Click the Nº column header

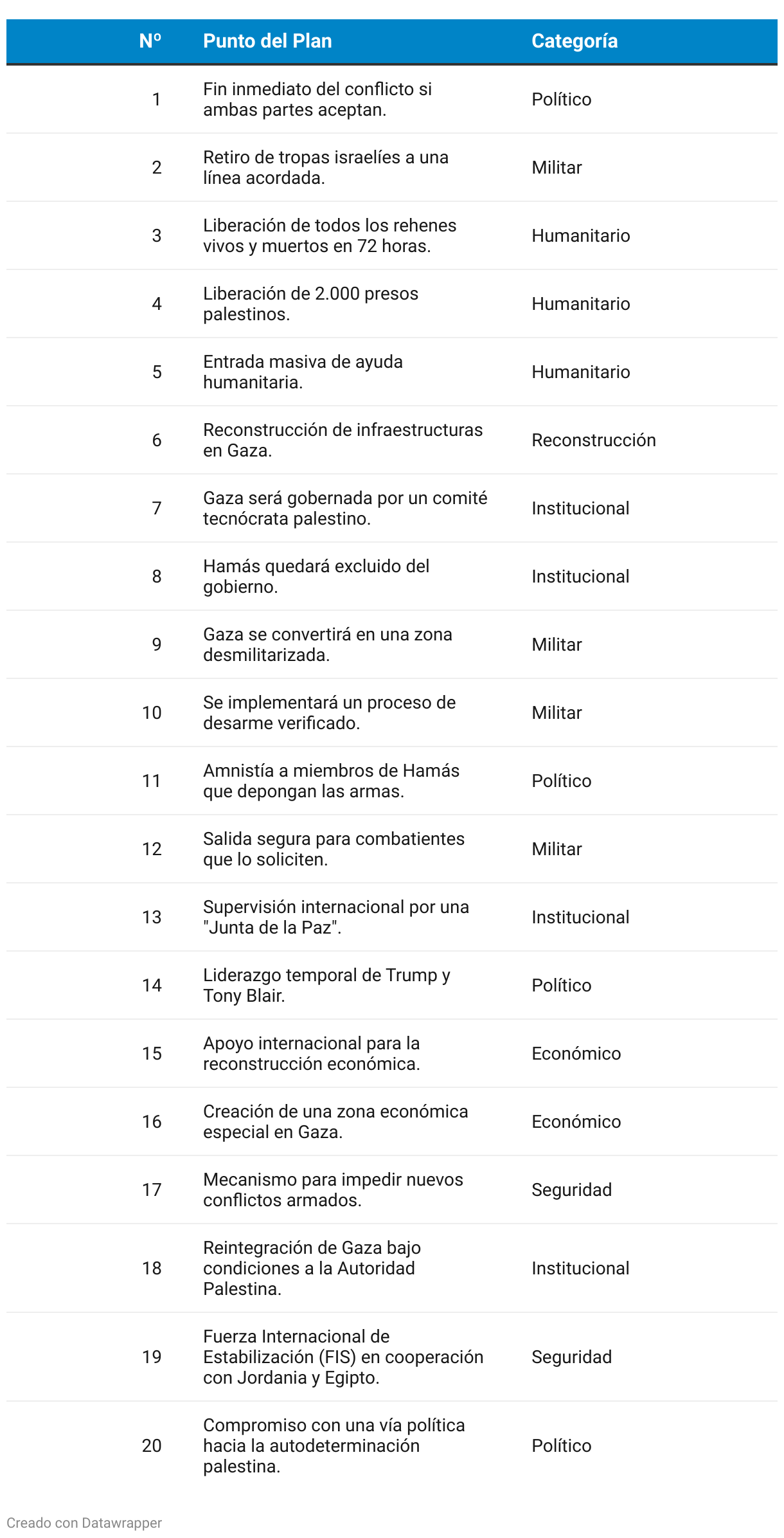tap(150, 41)
